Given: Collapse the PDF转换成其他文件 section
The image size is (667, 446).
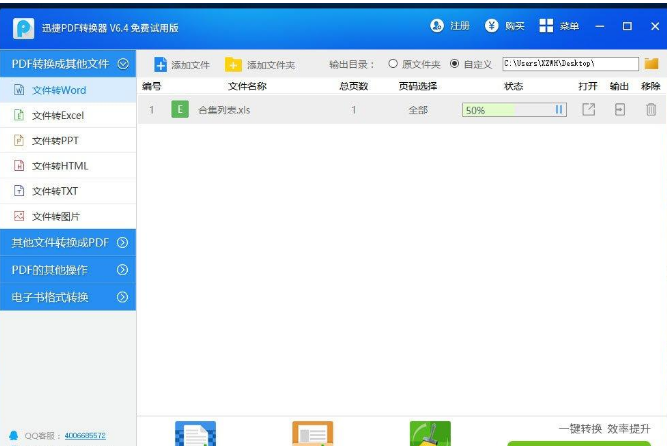Looking at the screenshot, I should pyautogui.click(x=123, y=64).
